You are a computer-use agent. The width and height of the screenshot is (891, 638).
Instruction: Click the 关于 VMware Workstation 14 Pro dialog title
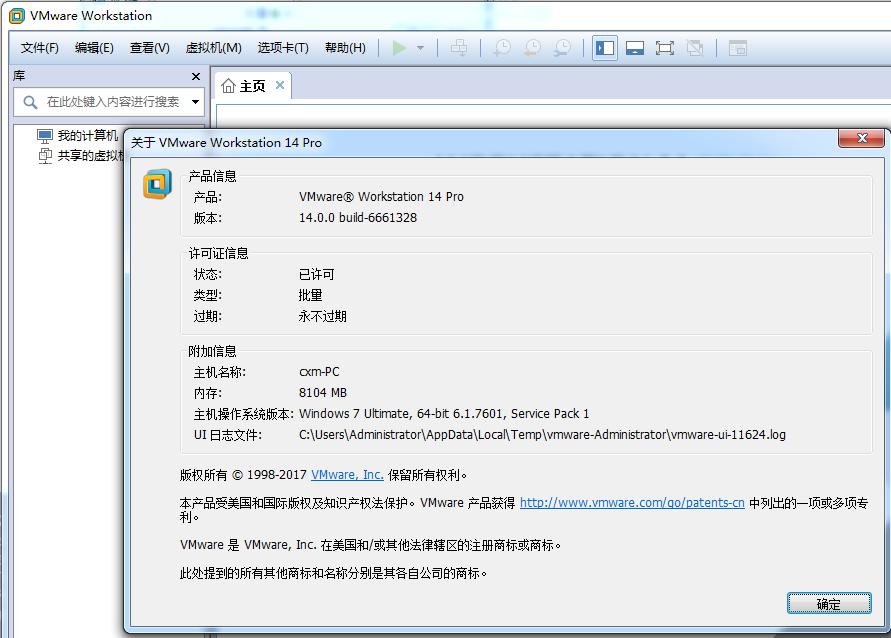click(x=227, y=143)
